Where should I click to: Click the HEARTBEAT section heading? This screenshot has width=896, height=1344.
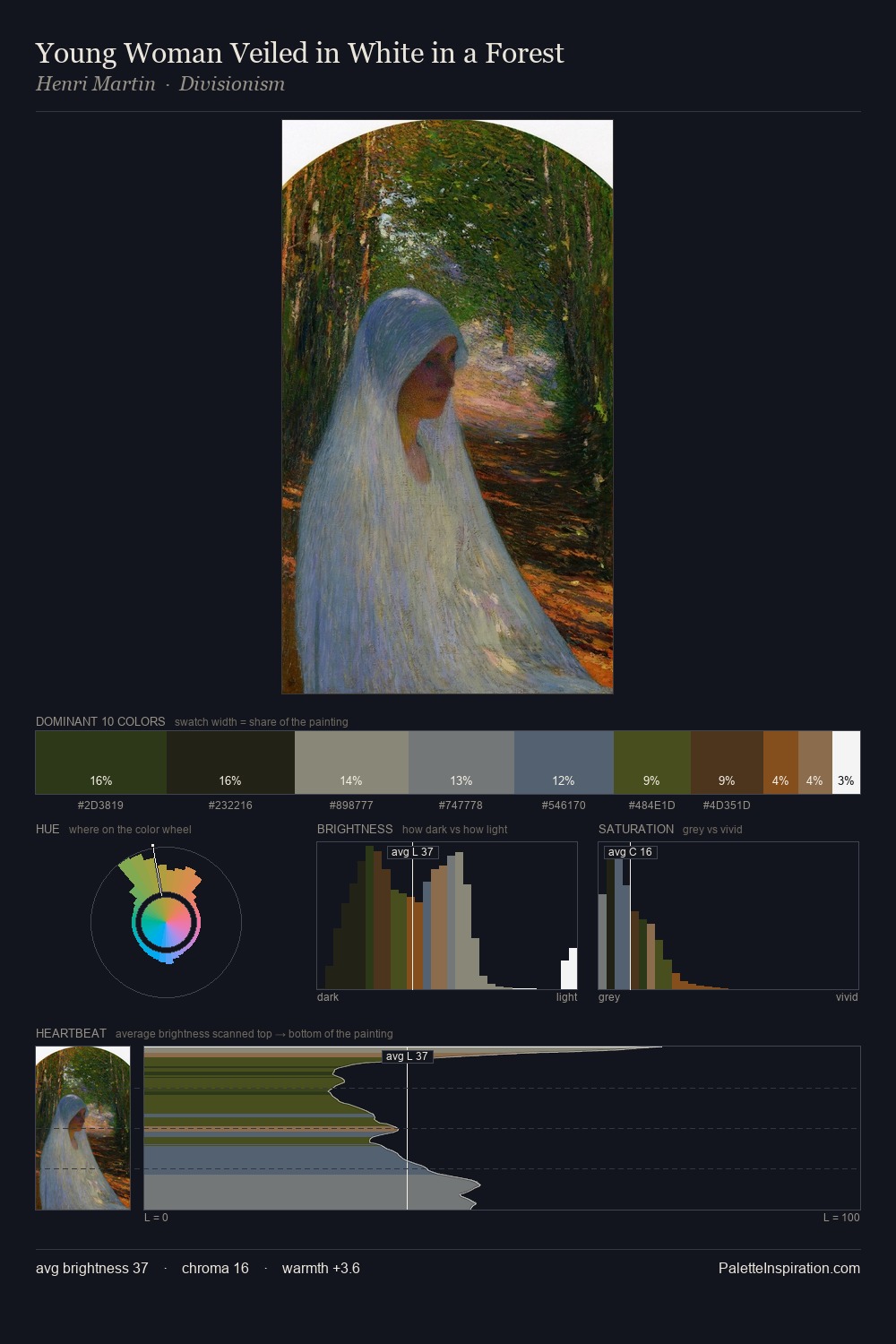click(x=71, y=1033)
